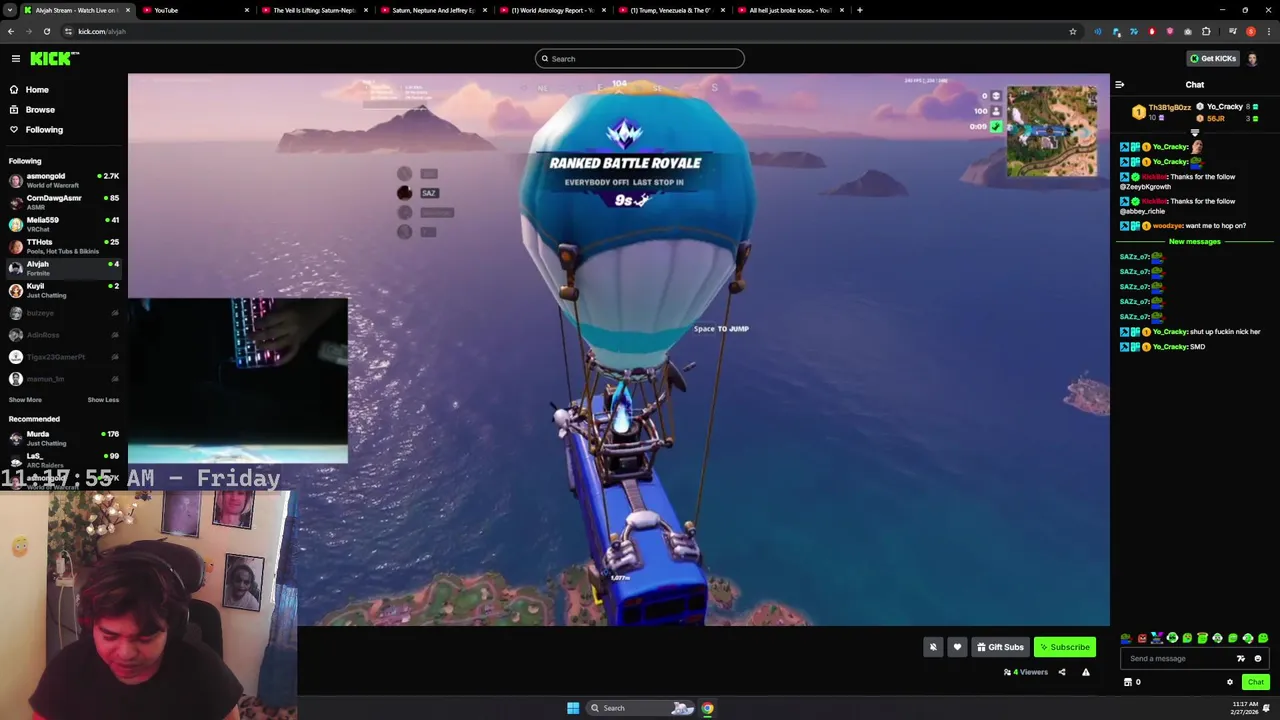This screenshot has height=720, width=1280.
Task: Open the share stream icon
Action: pos(1062,672)
